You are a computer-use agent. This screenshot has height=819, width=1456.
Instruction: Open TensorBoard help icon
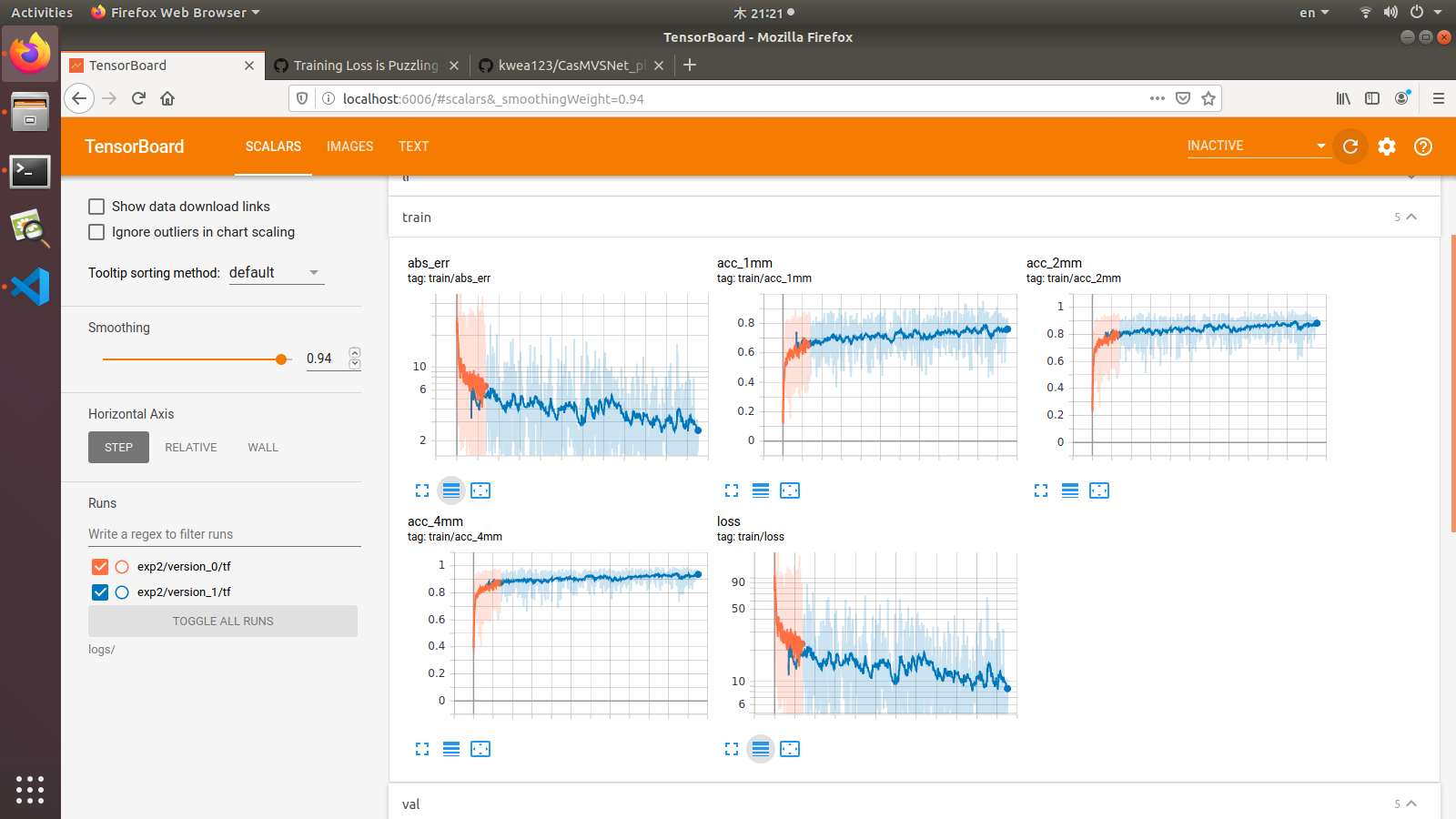(x=1423, y=147)
